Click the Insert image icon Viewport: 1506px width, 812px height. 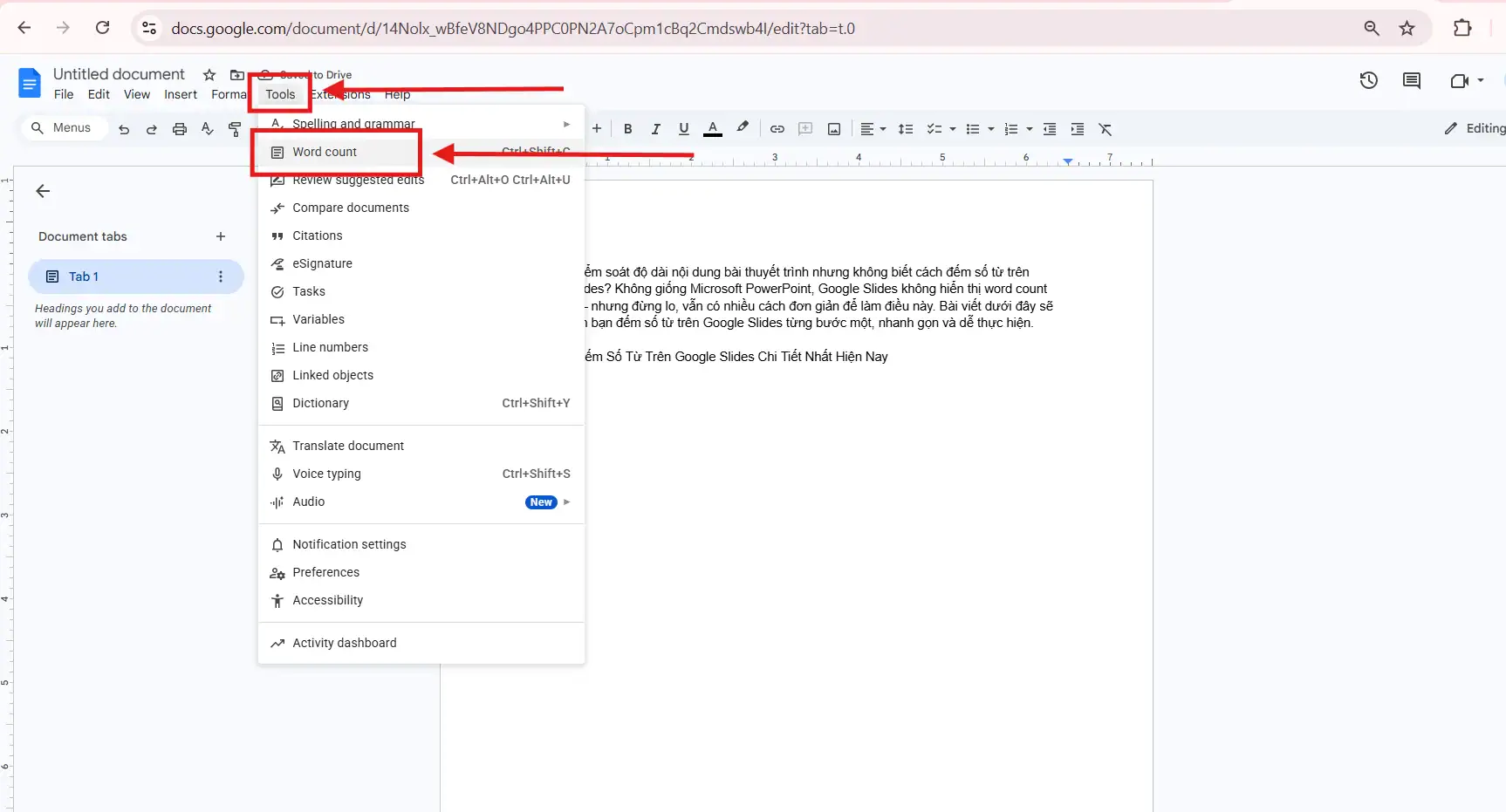[833, 128]
